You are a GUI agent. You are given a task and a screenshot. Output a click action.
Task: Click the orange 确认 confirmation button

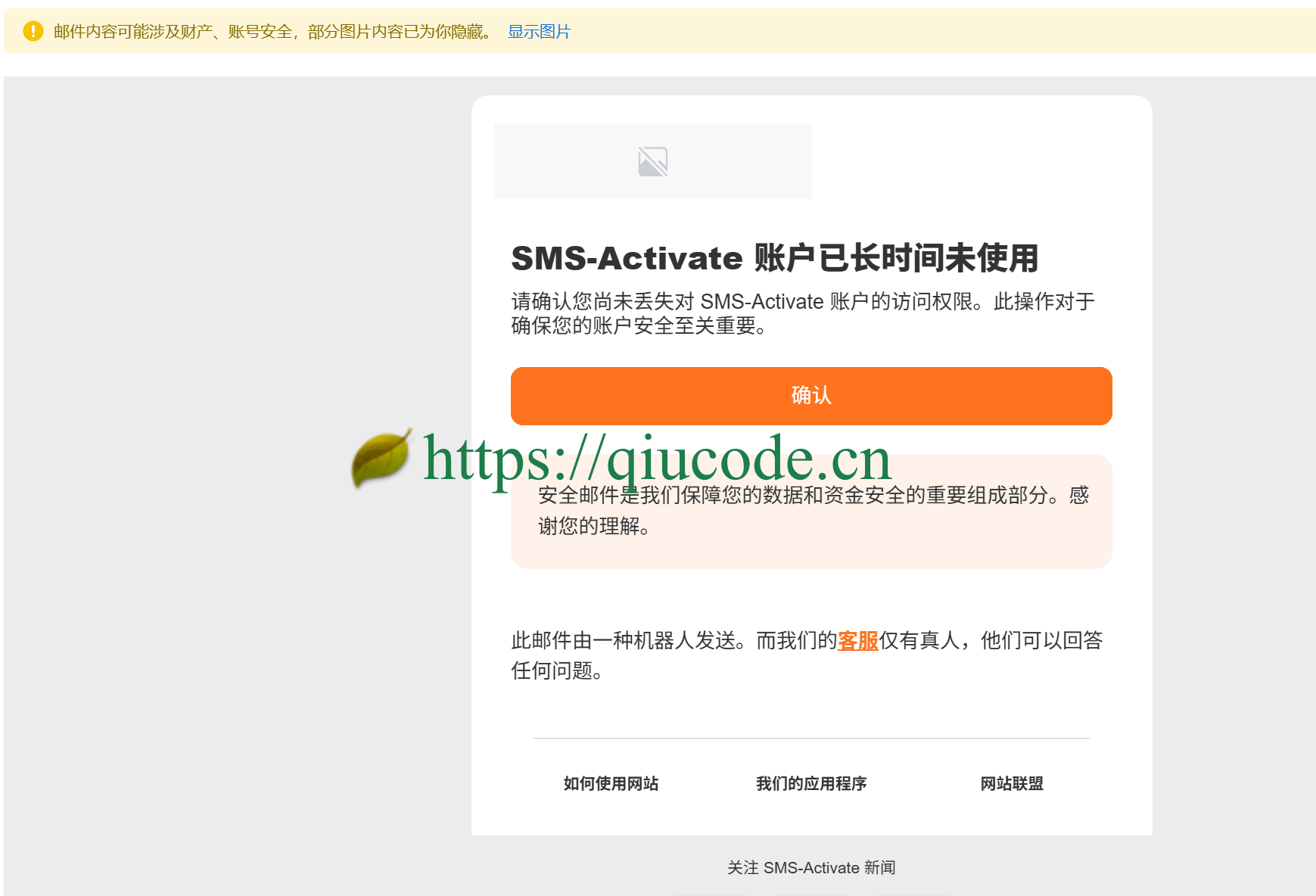coord(810,396)
